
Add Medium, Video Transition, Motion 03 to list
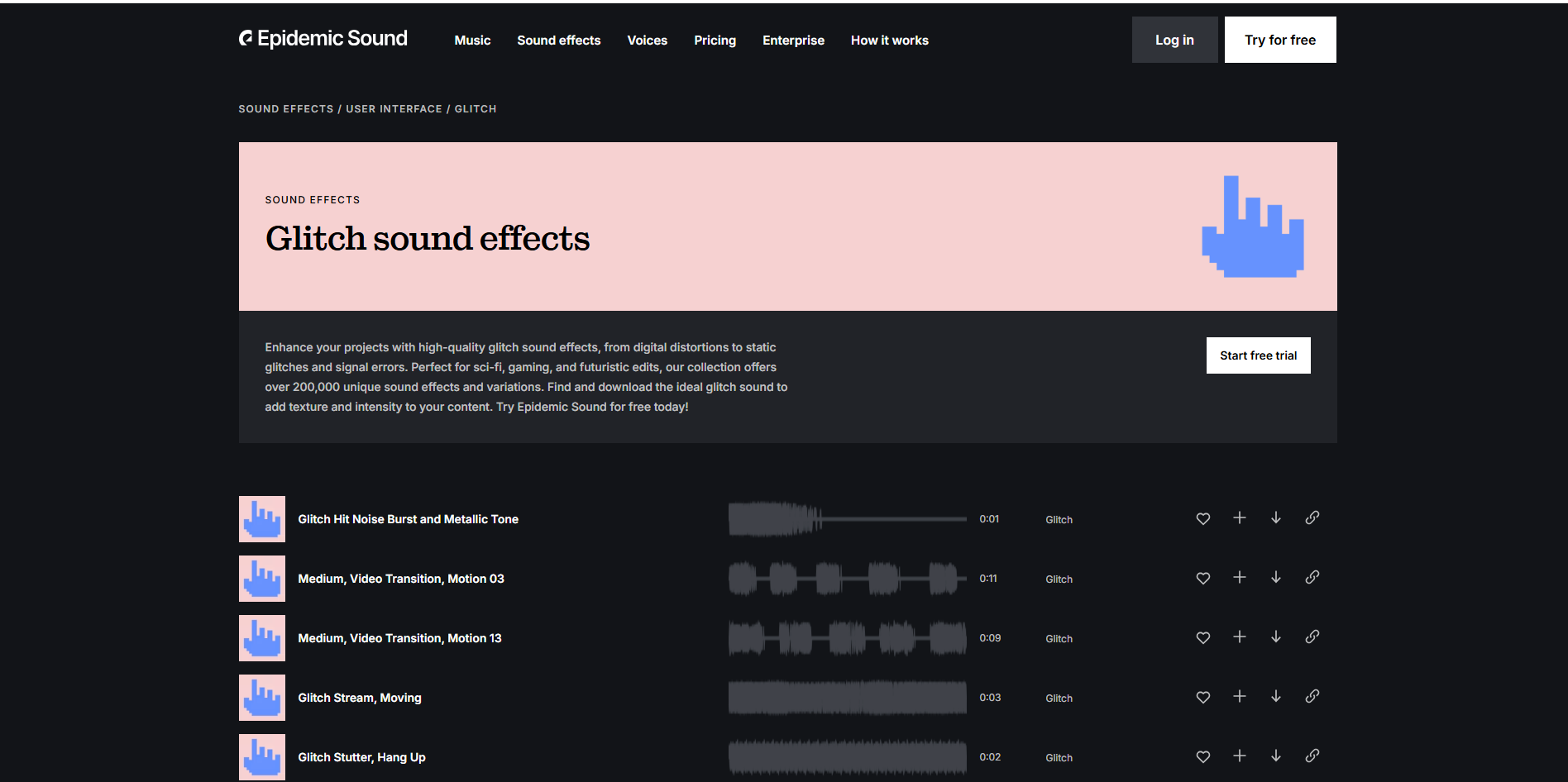pyautogui.click(x=1239, y=578)
